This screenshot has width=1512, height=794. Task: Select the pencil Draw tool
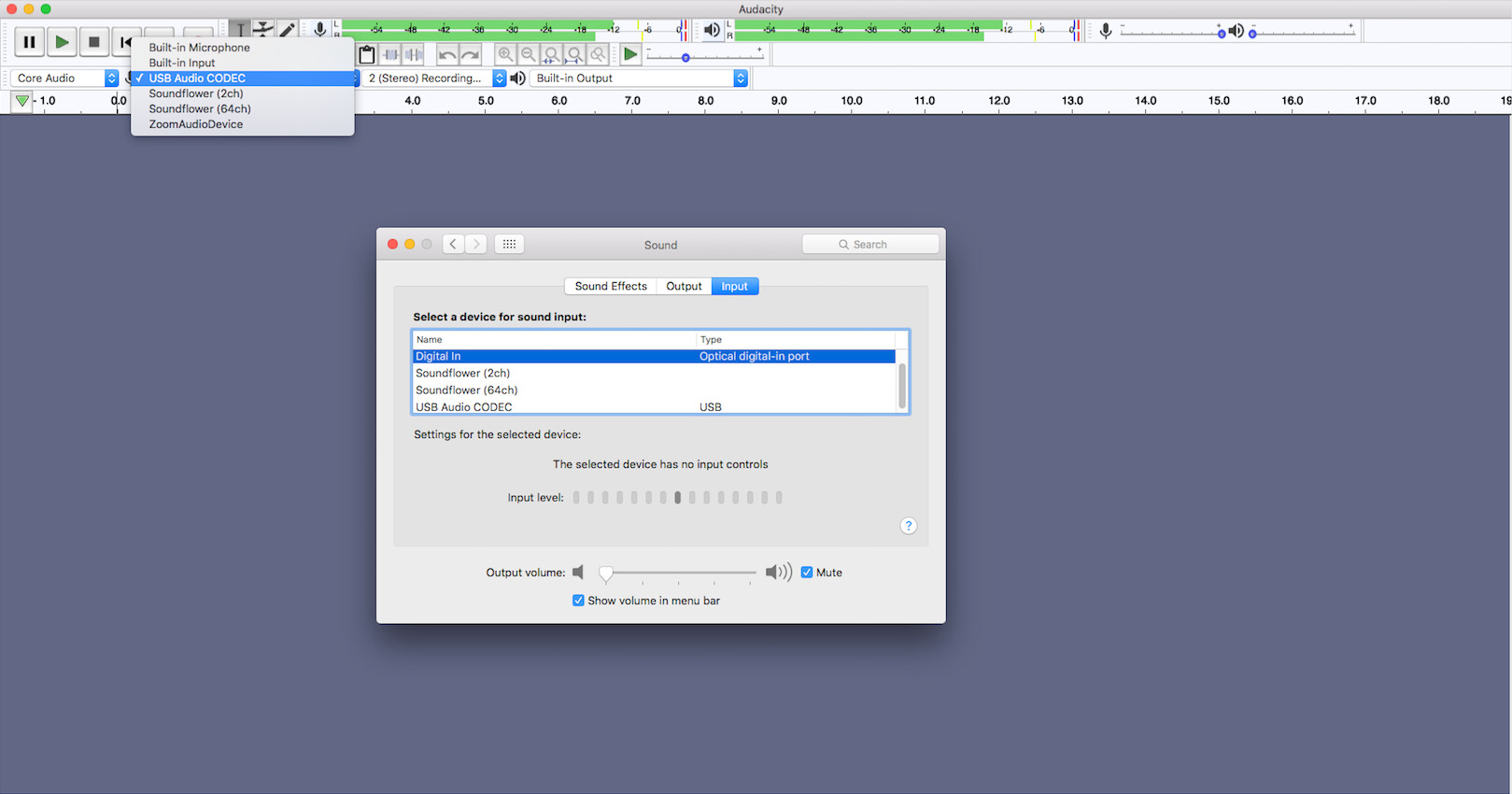click(288, 30)
